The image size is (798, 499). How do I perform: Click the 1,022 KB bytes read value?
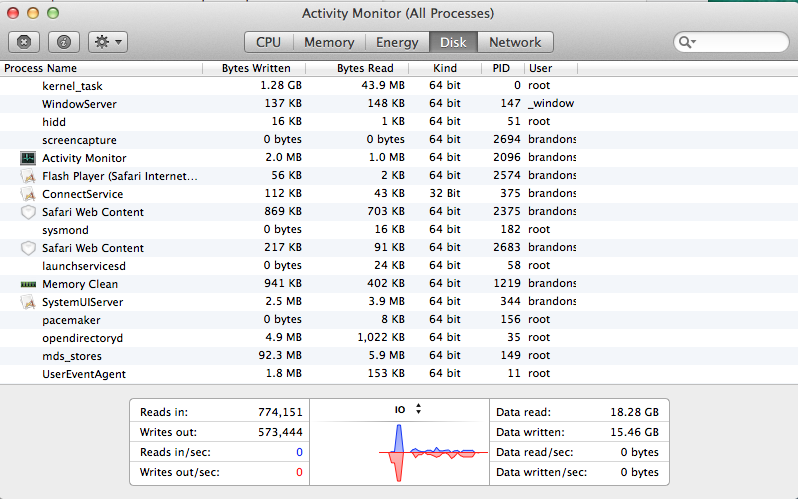(381, 338)
